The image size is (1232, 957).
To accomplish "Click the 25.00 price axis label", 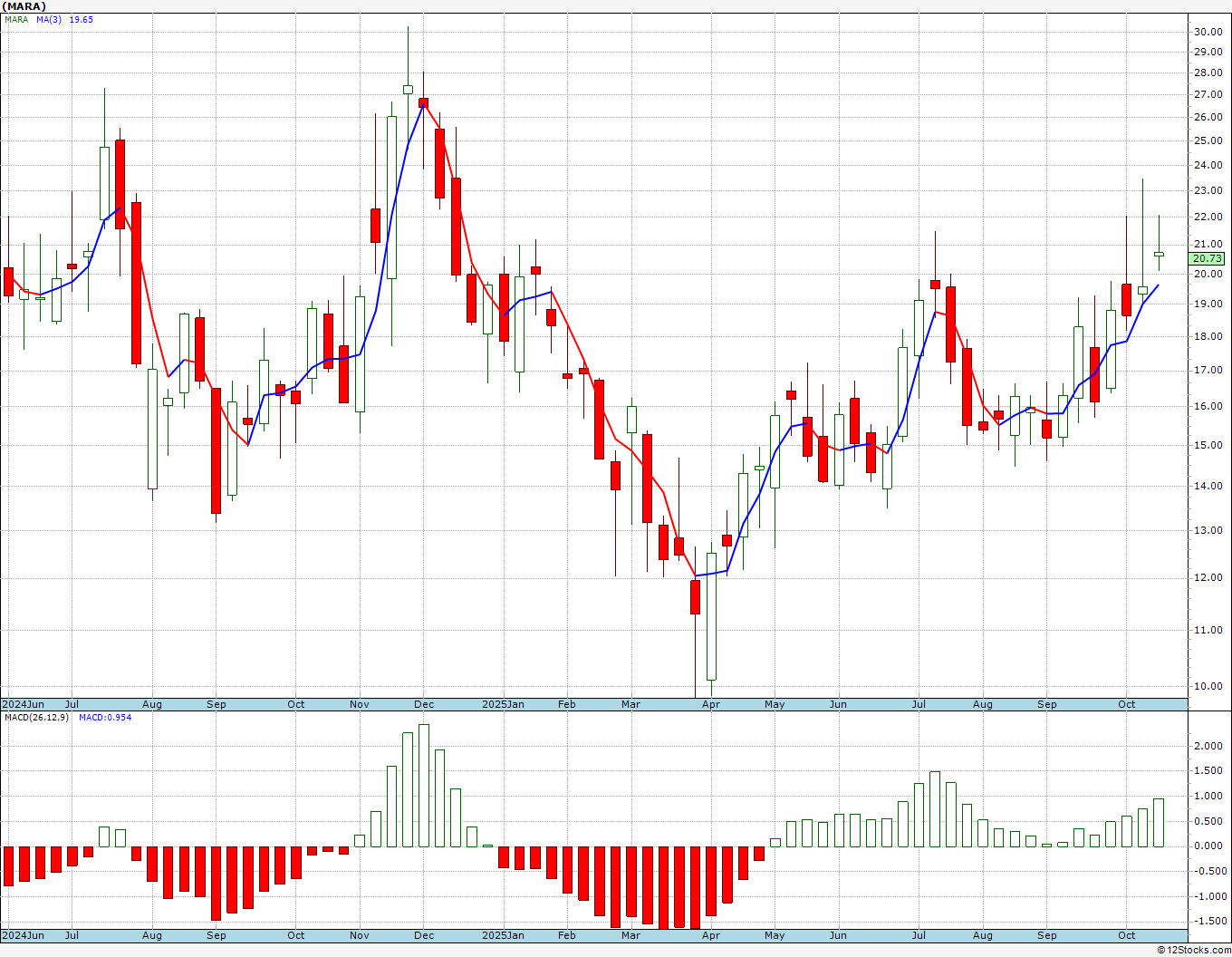I will click(1208, 141).
